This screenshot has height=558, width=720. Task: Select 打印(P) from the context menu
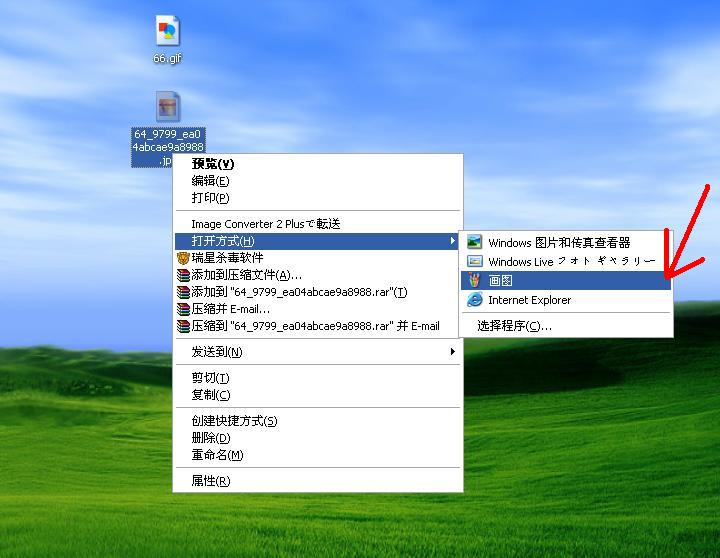[x=318, y=198]
